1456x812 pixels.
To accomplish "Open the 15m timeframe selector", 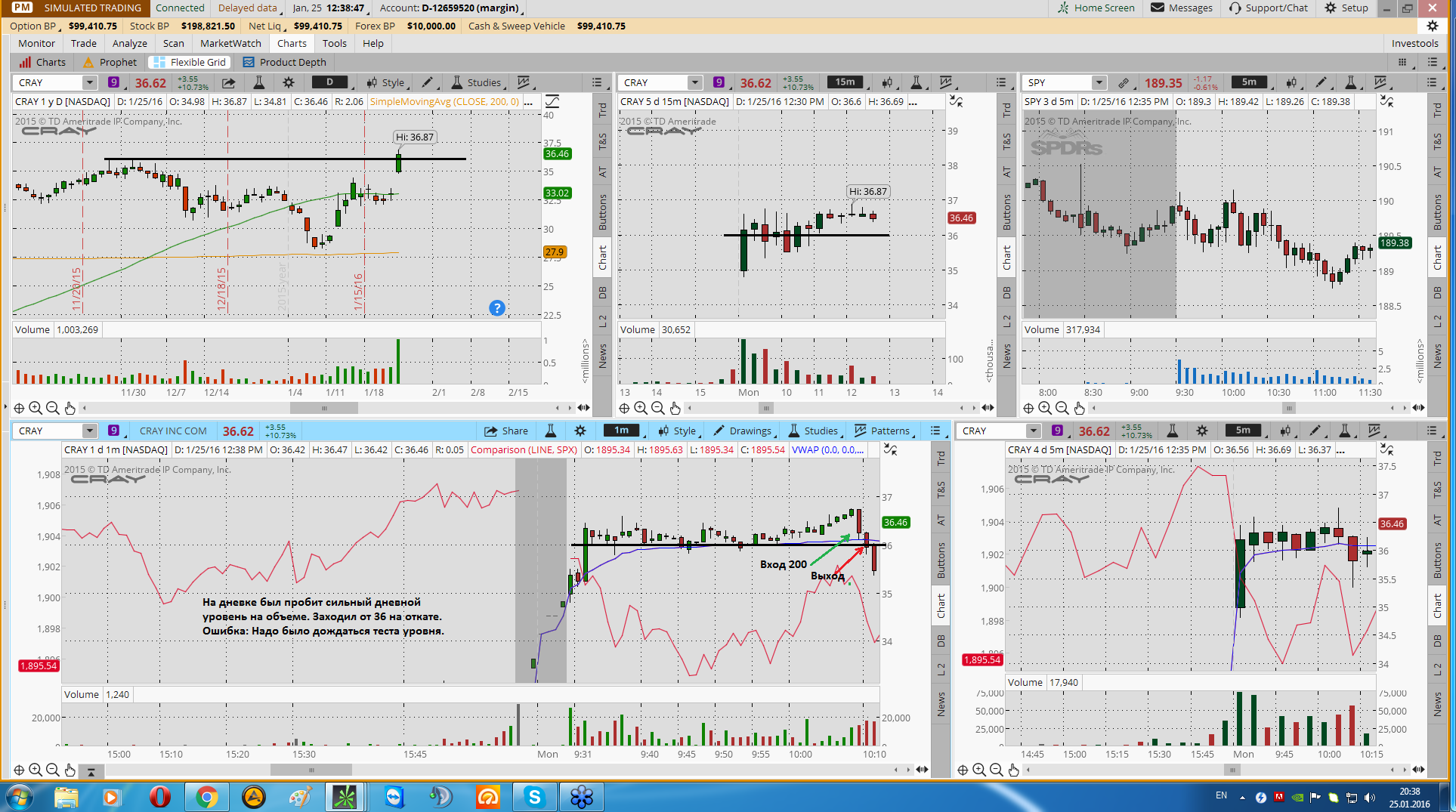I will click(x=845, y=82).
